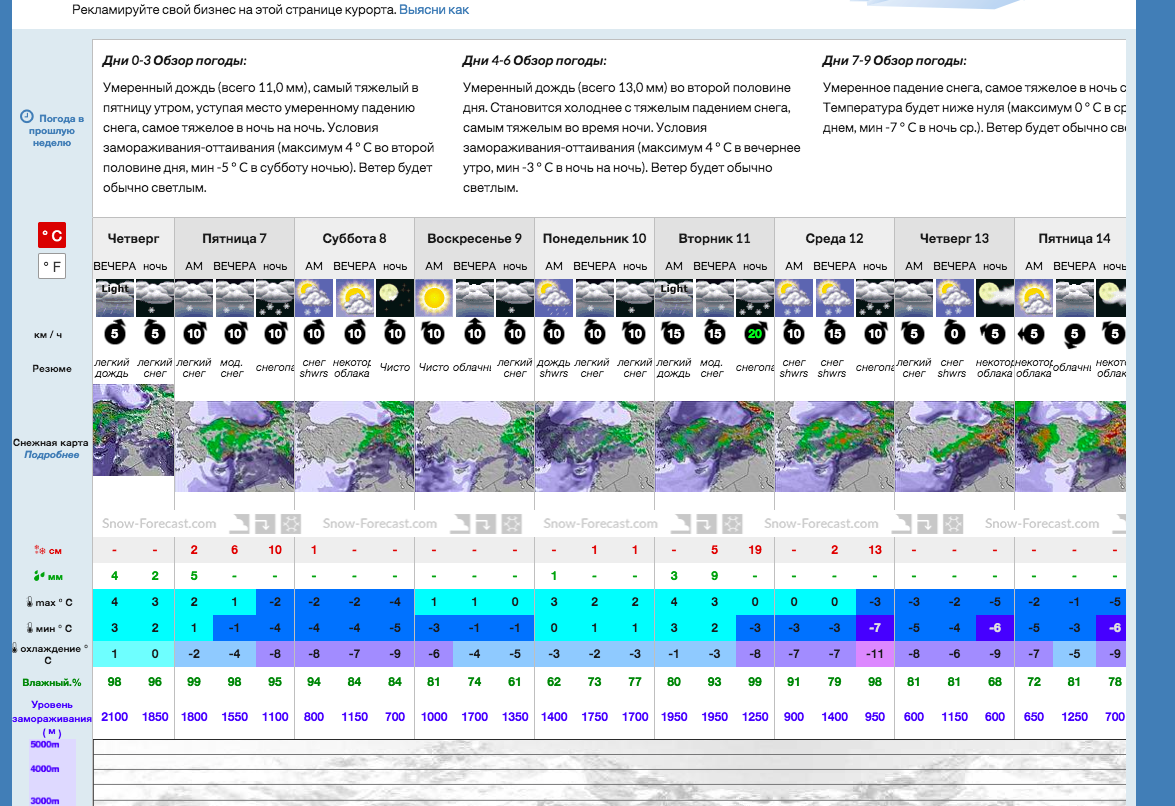Open the Пятница 7 snow map thumbnail
1175x806 pixels.
point(235,446)
